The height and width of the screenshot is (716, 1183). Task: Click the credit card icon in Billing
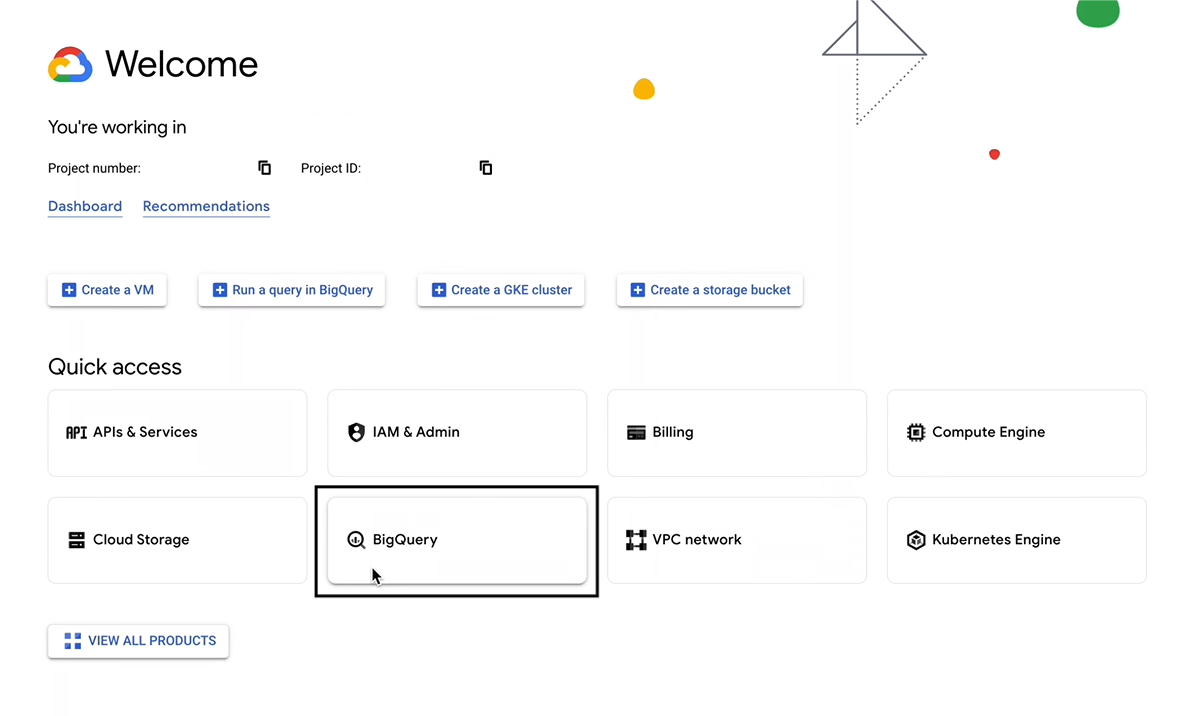point(636,432)
